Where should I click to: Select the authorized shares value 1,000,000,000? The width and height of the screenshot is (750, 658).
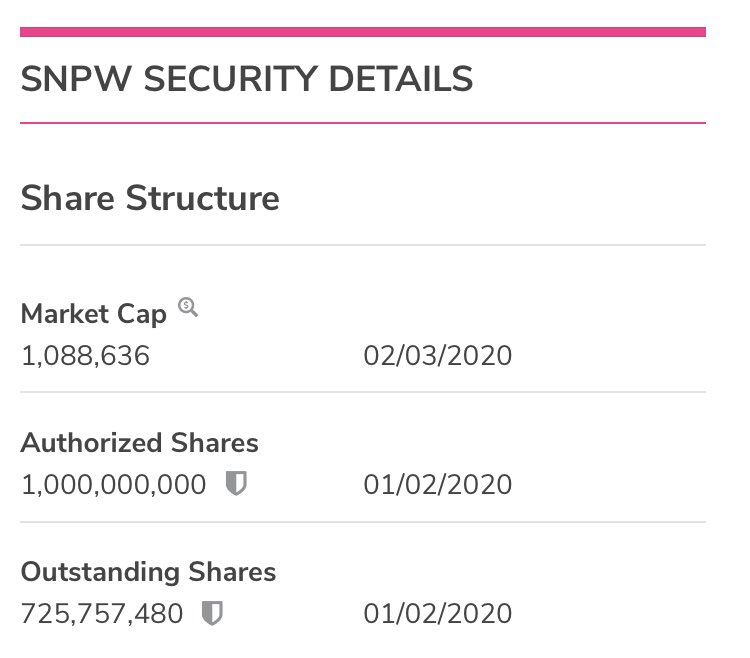(x=114, y=484)
